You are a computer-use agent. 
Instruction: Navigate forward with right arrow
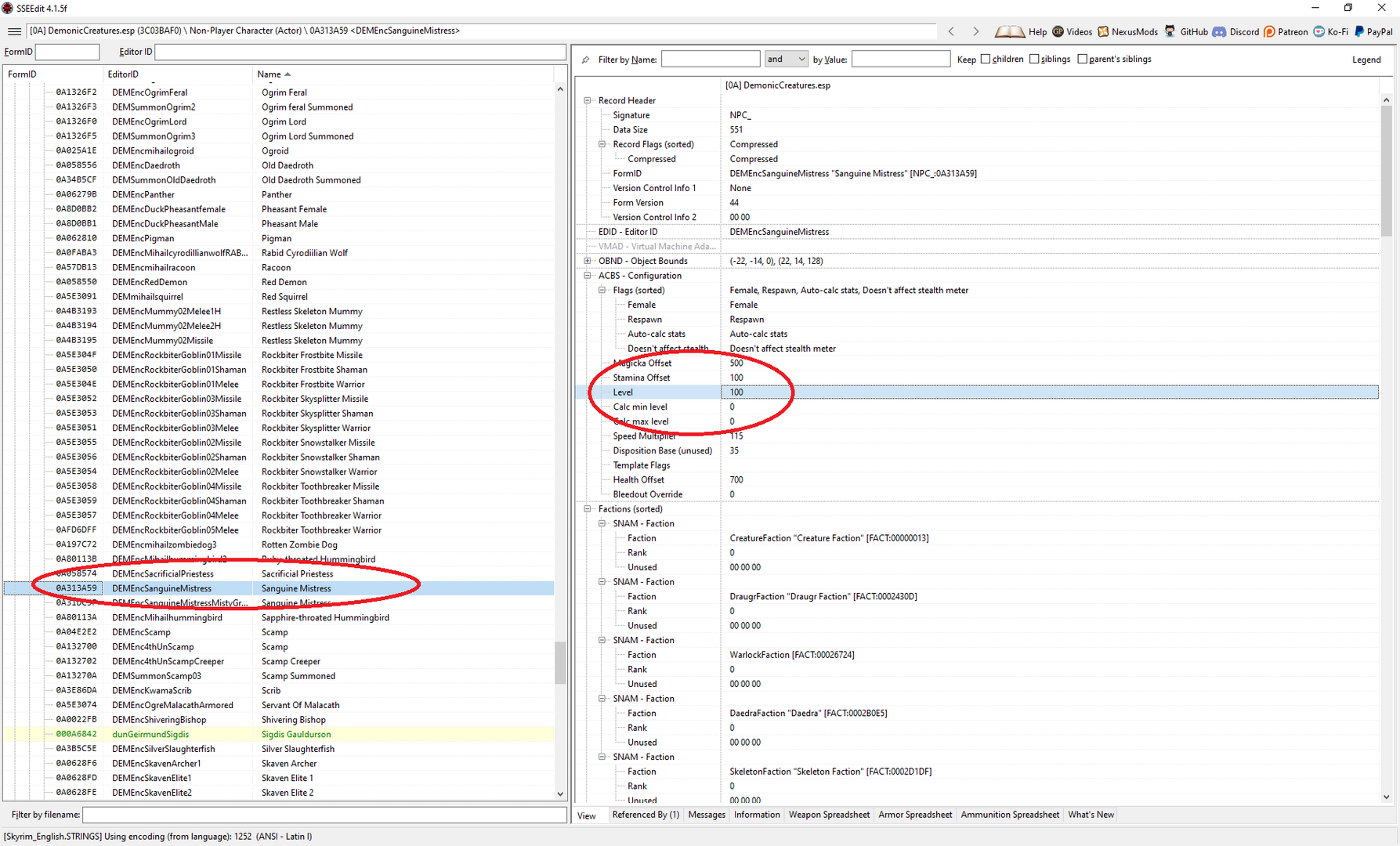[x=975, y=31]
